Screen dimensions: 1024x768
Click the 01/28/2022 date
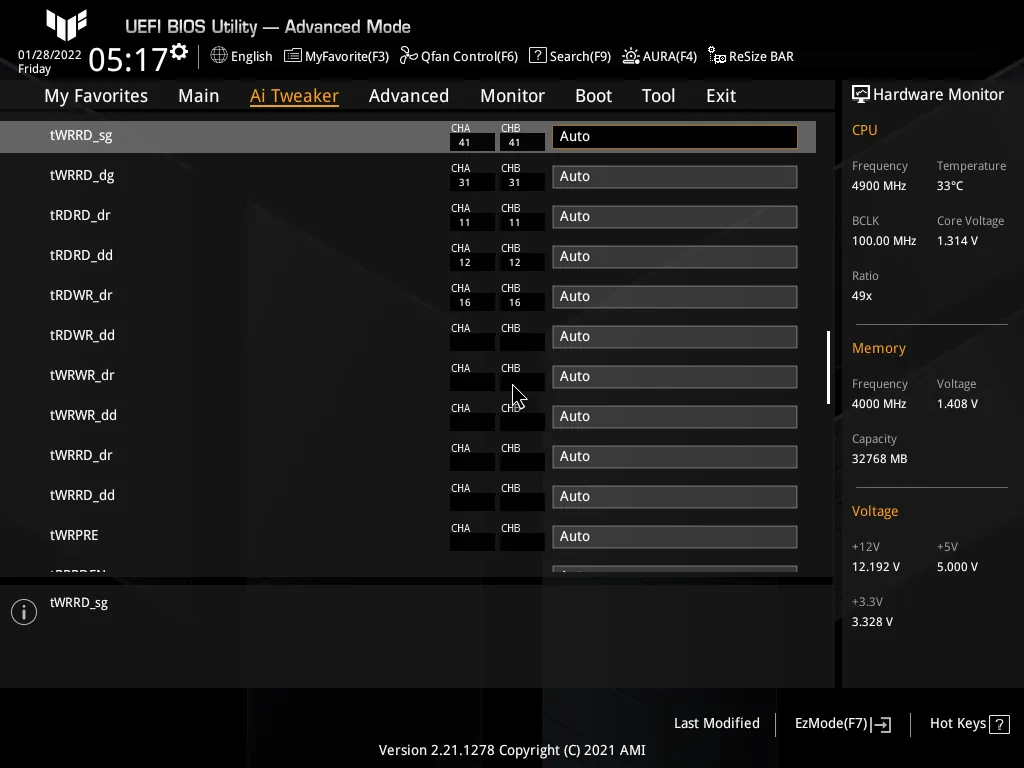[x=50, y=55]
